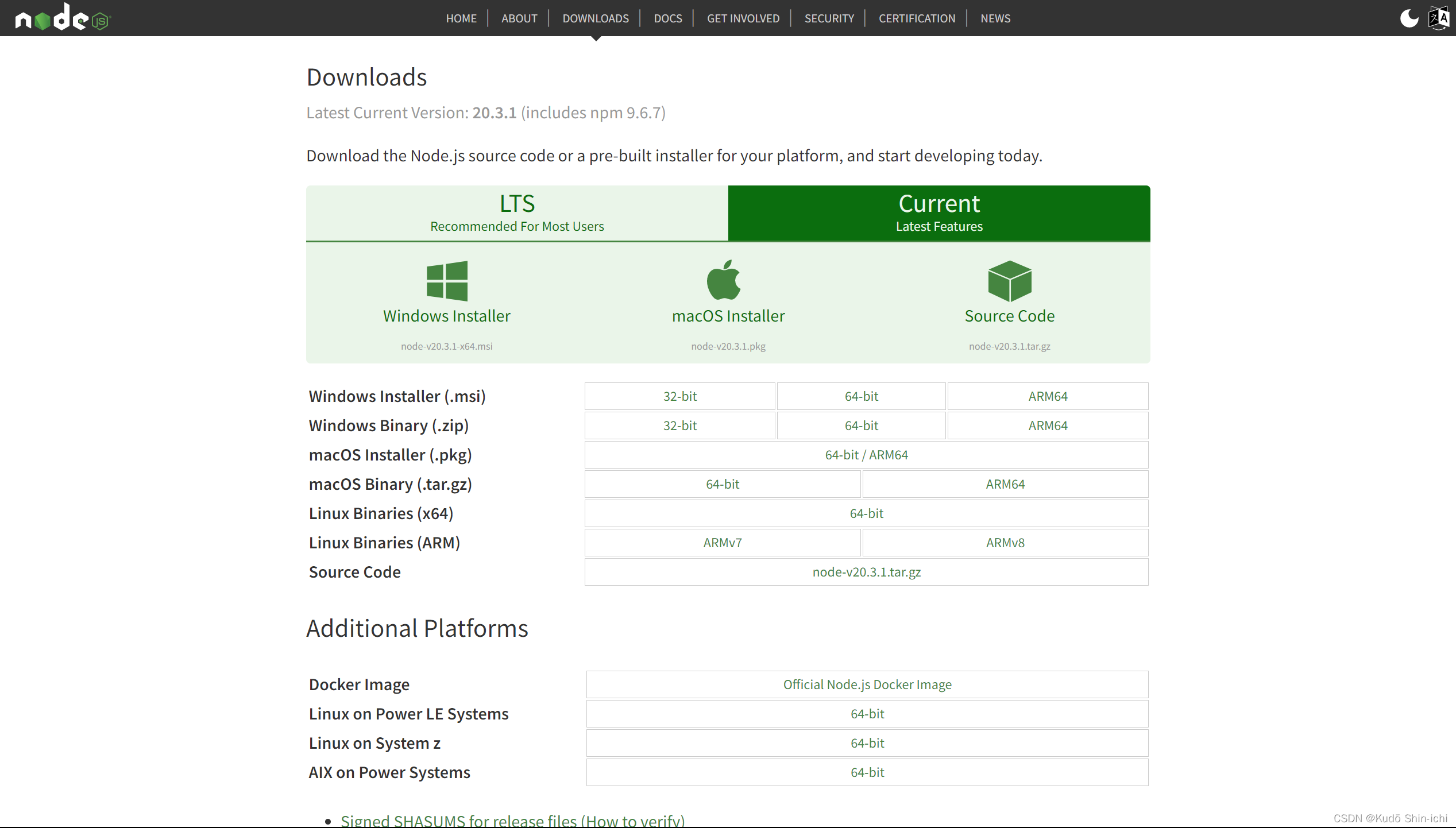Click the Source Code cube icon
This screenshot has width=1456, height=828.
pyautogui.click(x=1010, y=281)
